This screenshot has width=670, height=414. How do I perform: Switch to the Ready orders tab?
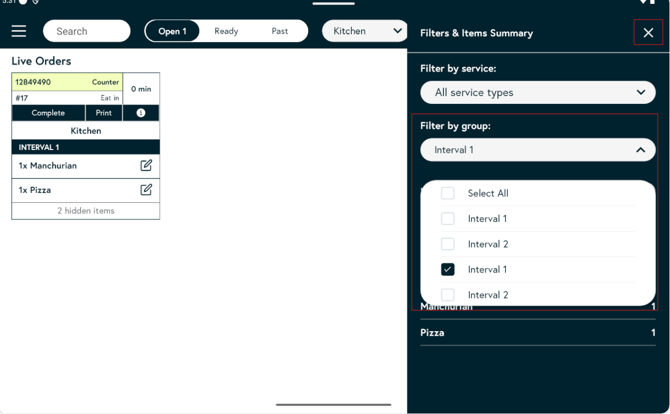[226, 31]
